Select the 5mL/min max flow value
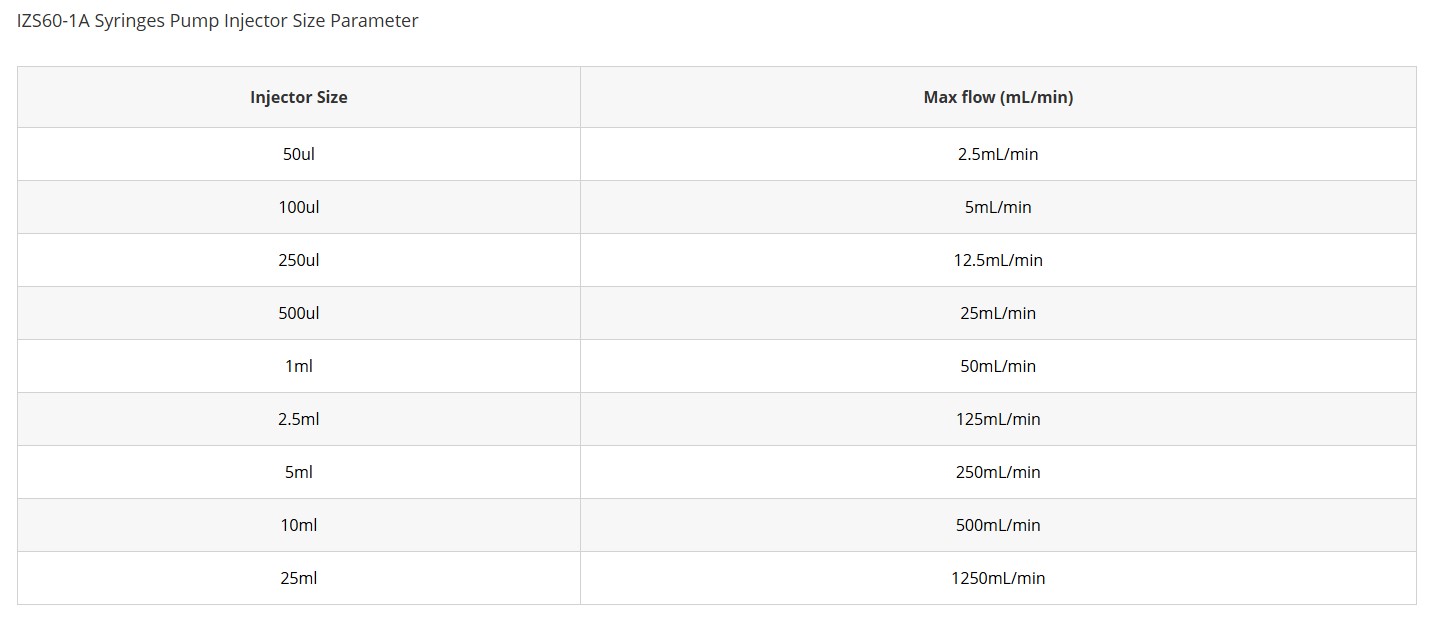 pos(998,207)
